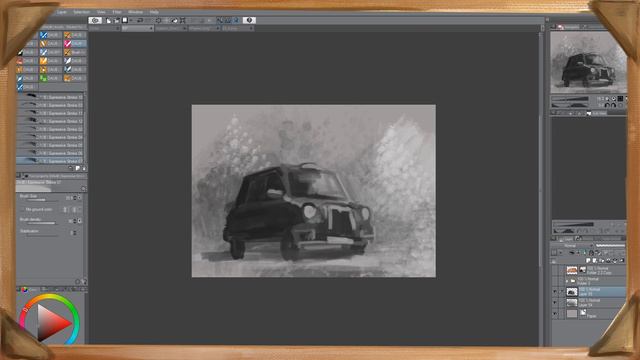Delete sub tool with the trash icon
640x360 pixels.
coord(84,168)
